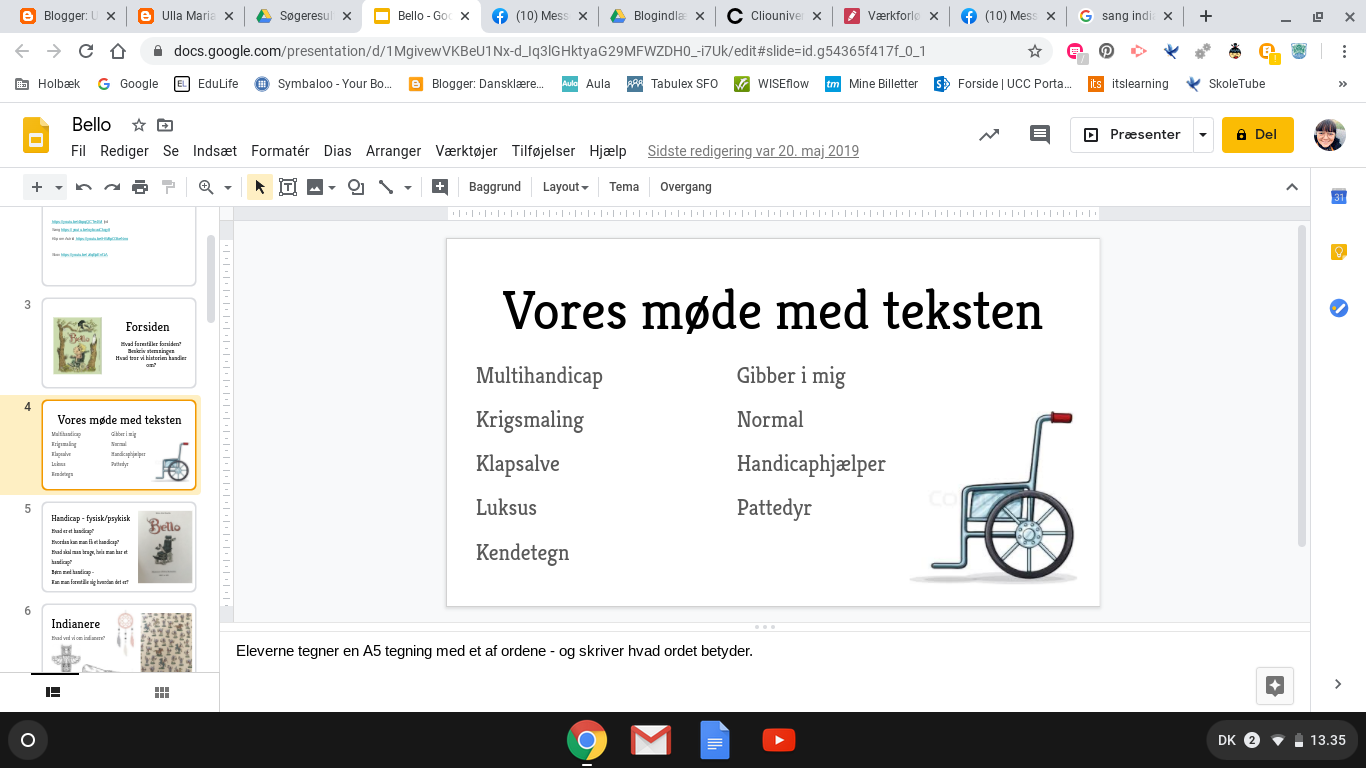Click into the speaker notes text

point(494,651)
